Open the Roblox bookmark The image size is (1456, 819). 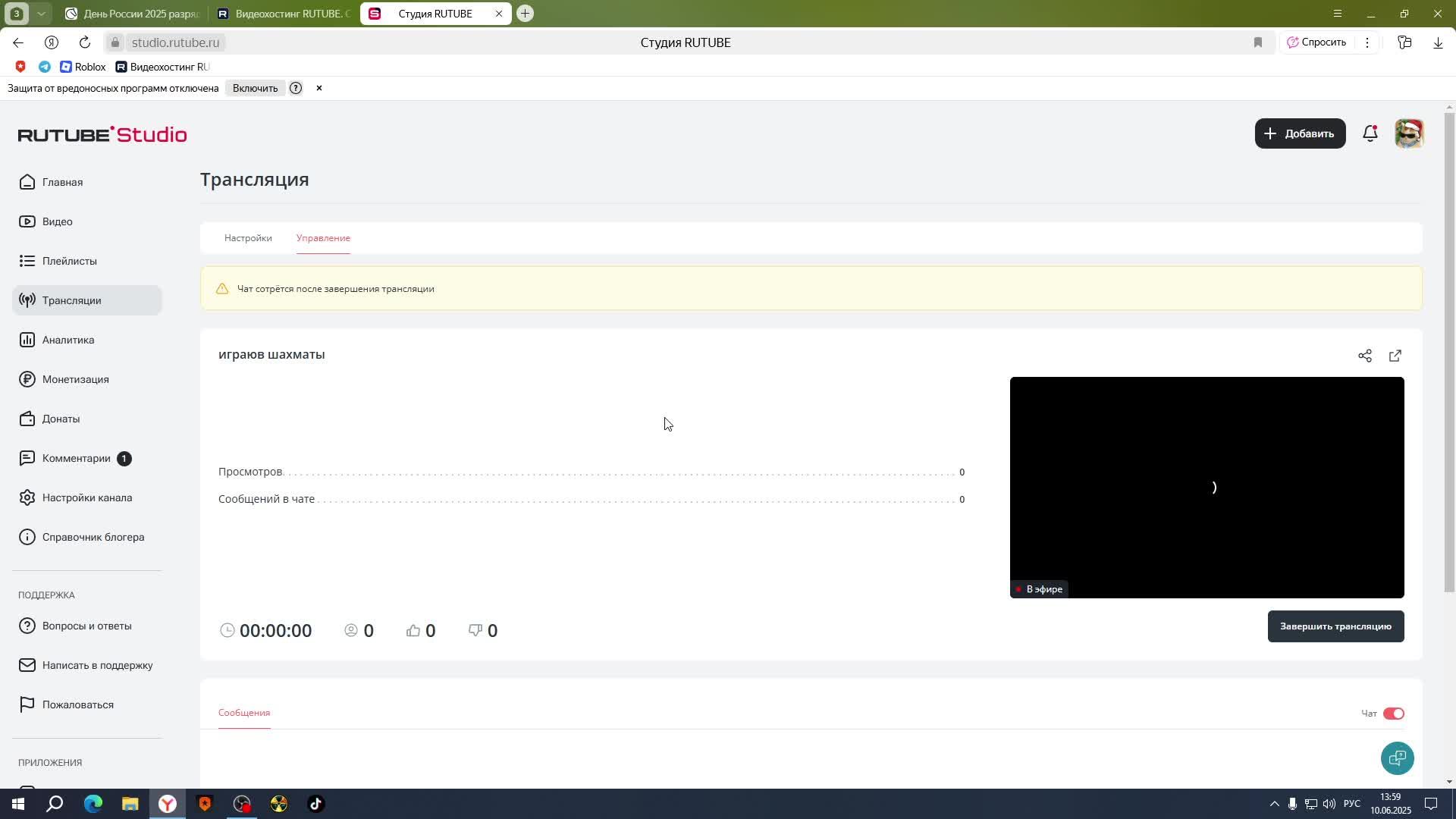coord(83,67)
